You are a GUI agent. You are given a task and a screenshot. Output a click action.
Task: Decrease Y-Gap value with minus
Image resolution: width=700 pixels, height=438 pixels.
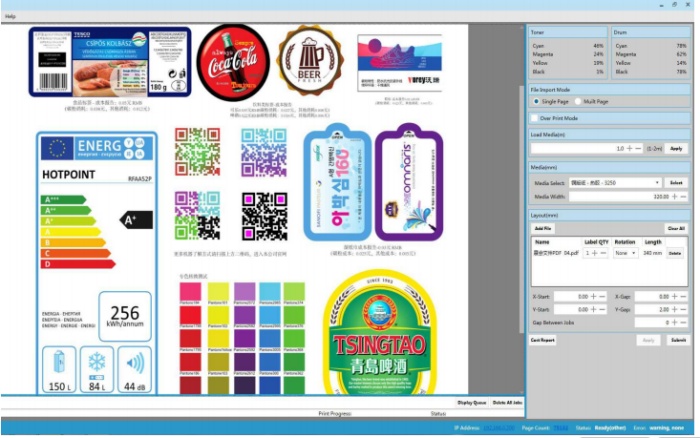click(683, 309)
